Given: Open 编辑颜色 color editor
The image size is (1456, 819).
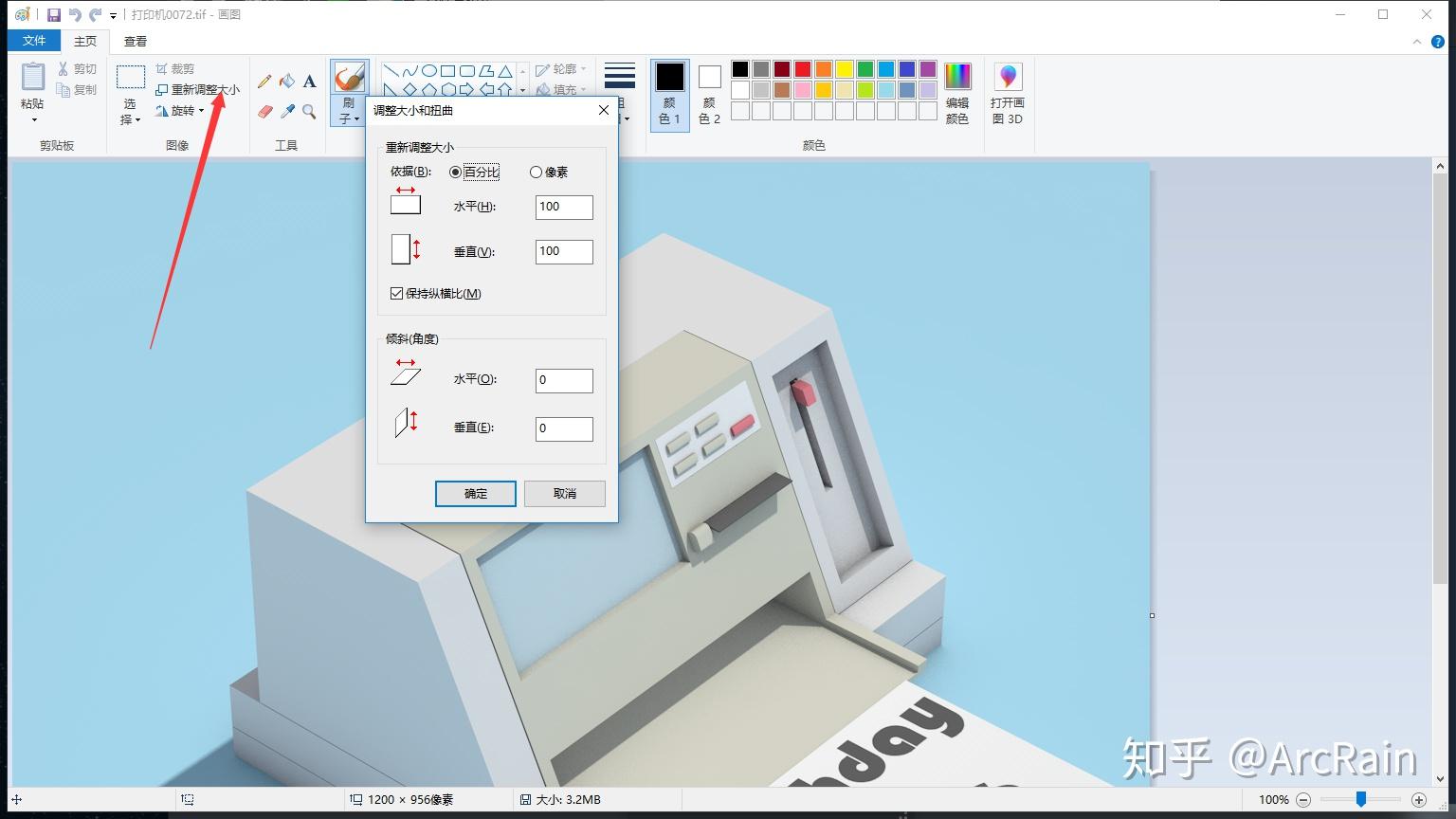Looking at the screenshot, I should tap(957, 93).
